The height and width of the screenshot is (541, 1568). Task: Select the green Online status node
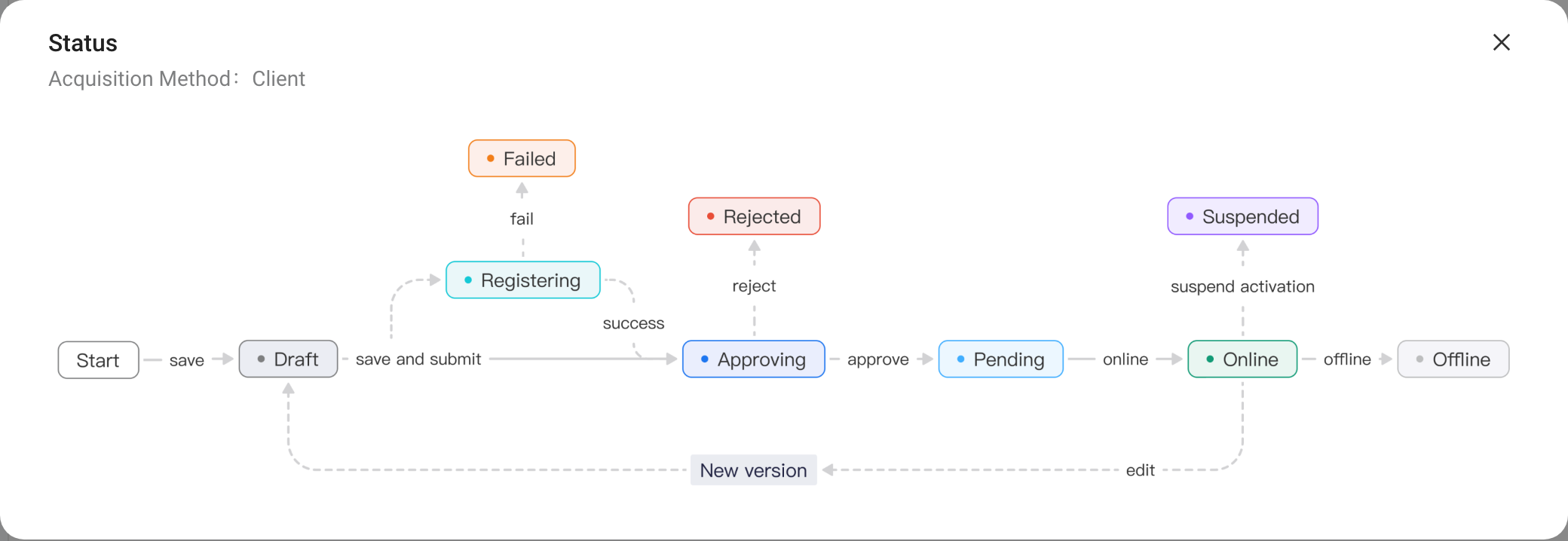(1242, 359)
